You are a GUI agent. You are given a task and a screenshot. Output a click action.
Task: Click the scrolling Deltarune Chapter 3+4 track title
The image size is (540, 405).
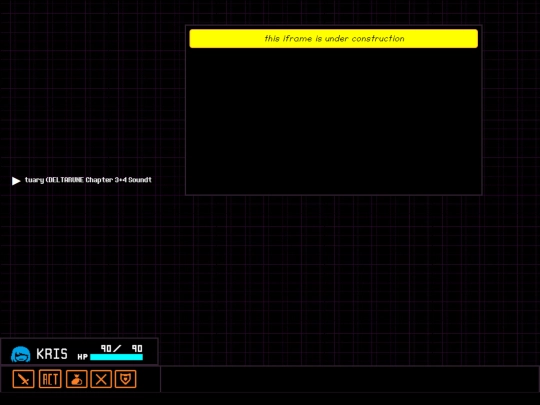pos(88,180)
